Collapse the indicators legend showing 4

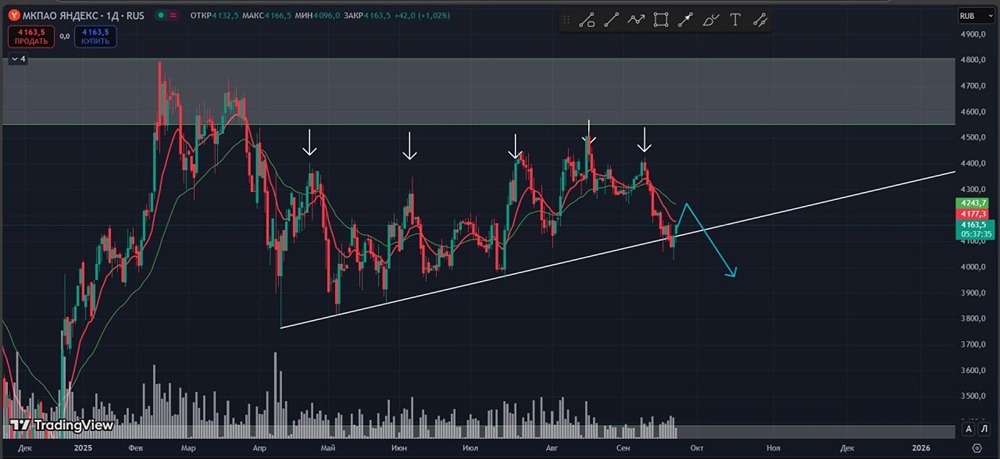(x=18, y=59)
